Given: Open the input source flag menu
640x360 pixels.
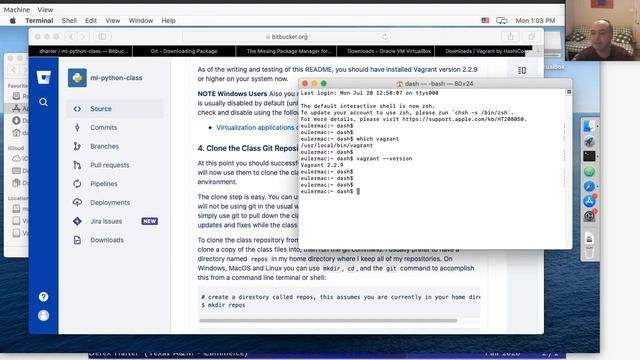Looking at the screenshot, I should click(x=485, y=20).
